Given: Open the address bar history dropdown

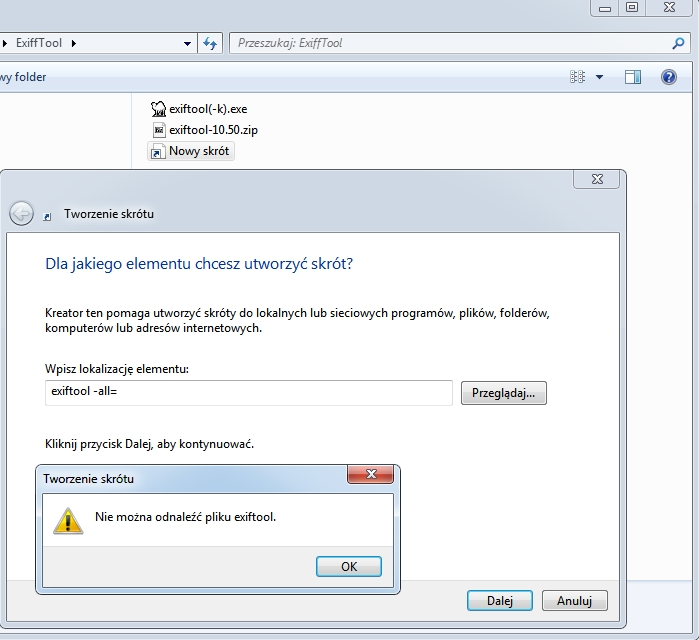Looking at the screenshot, I should pos(187,44).
